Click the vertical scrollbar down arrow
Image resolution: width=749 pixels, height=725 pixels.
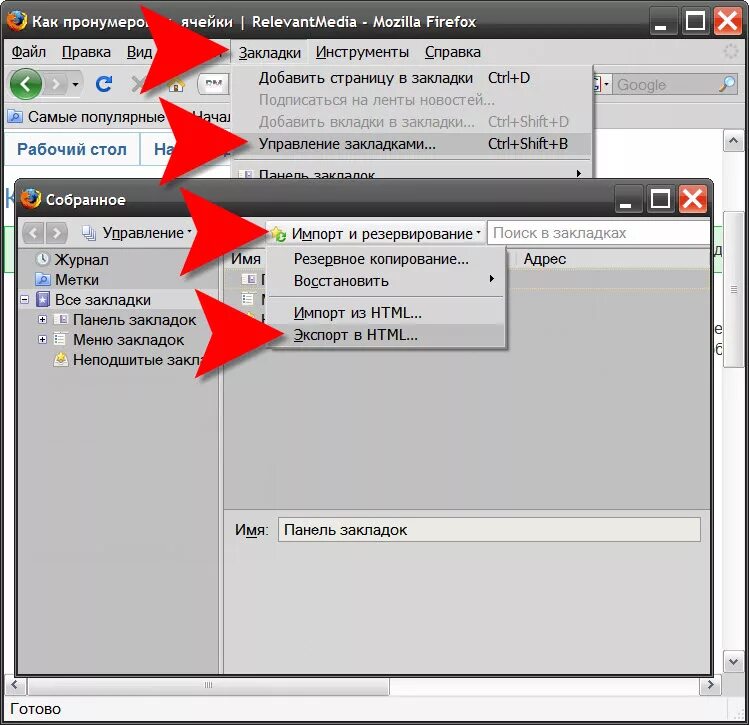[733, 661]
